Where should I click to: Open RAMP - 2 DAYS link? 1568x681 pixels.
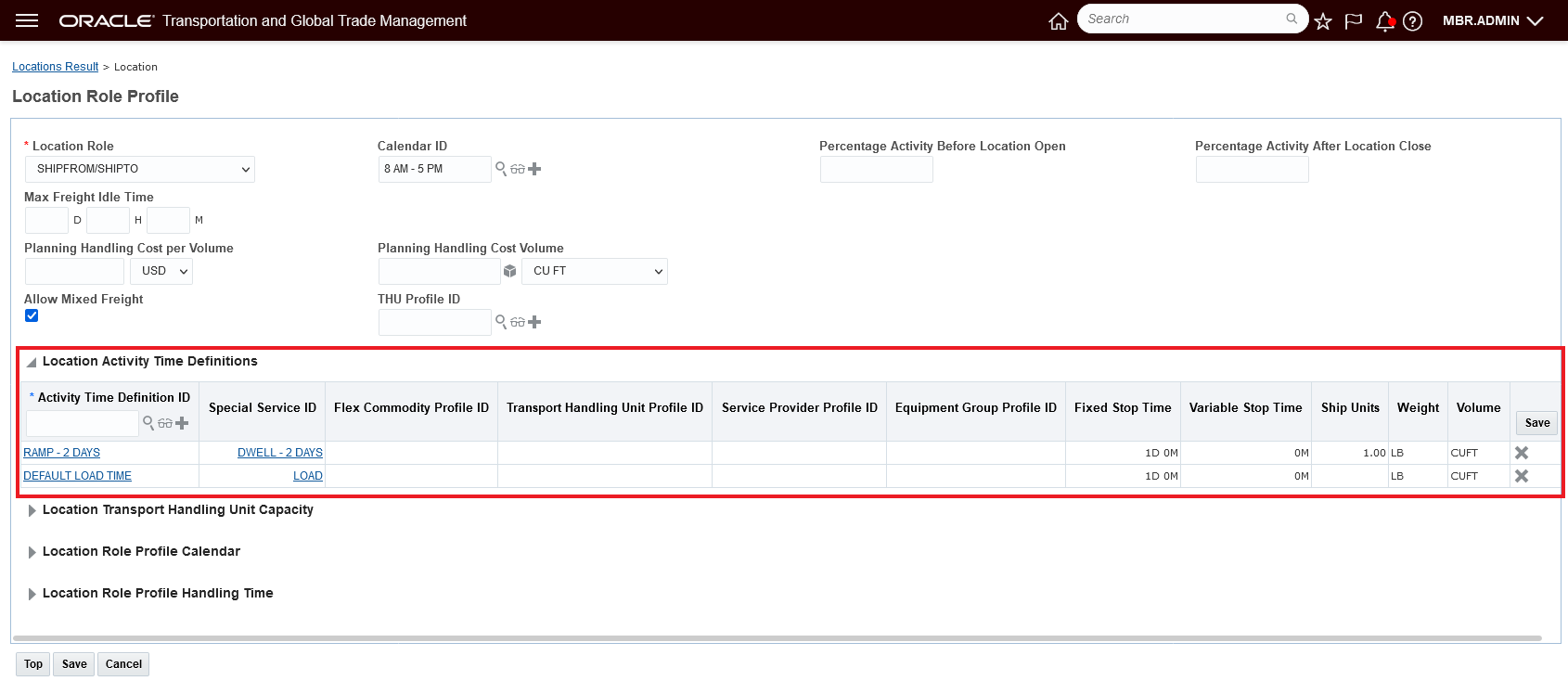(61, 453)
